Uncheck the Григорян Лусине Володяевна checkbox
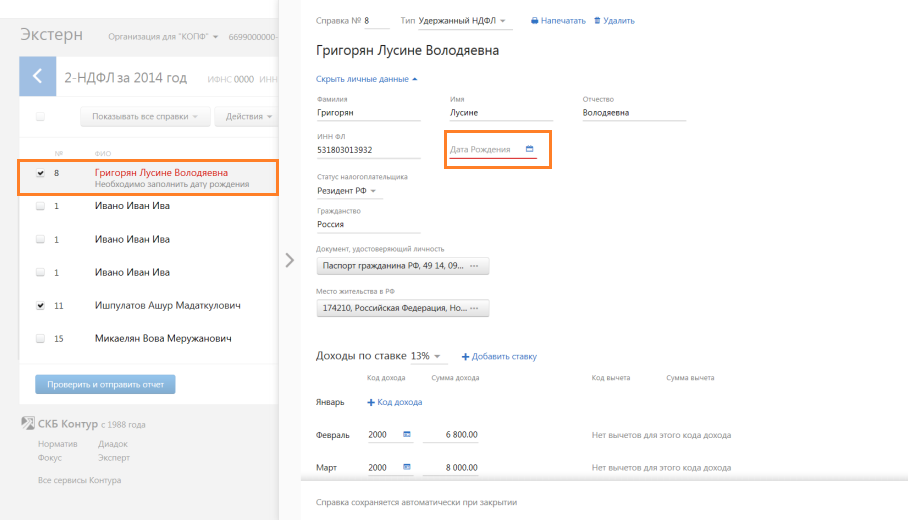The image size is (908, 520). [x=40, y=173]
